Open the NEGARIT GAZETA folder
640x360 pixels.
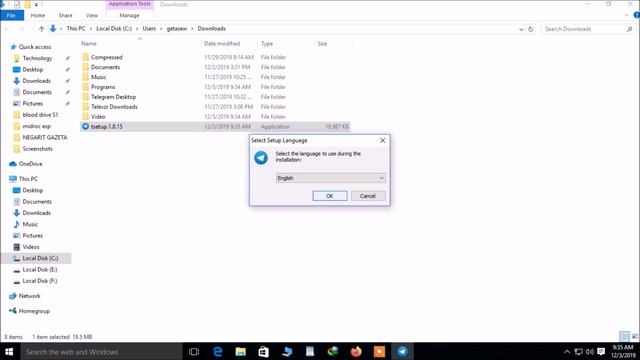(44, 138)
